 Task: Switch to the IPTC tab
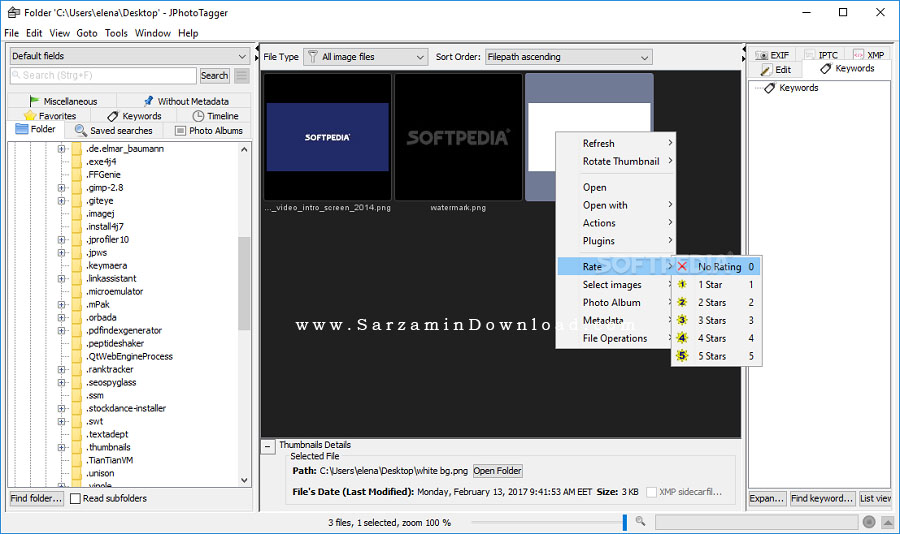[821, 55]
